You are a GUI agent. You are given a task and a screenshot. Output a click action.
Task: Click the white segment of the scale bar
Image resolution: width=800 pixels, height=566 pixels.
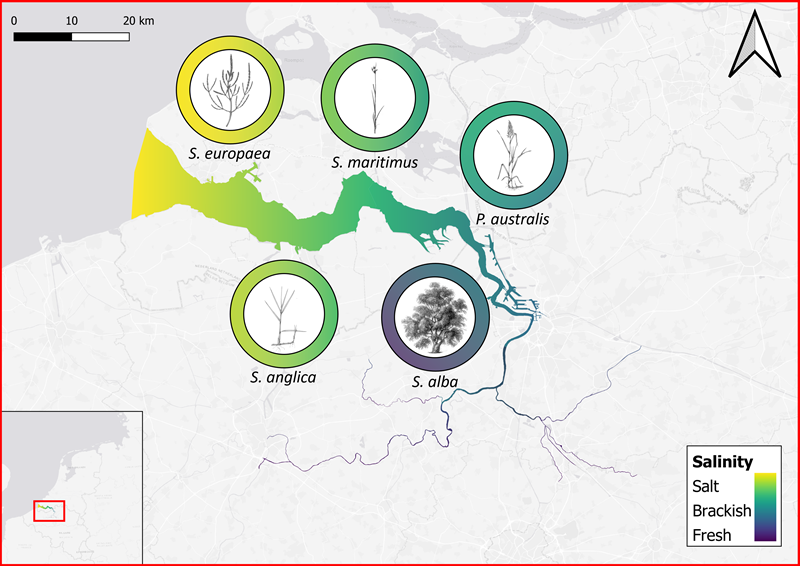point(100,37)
